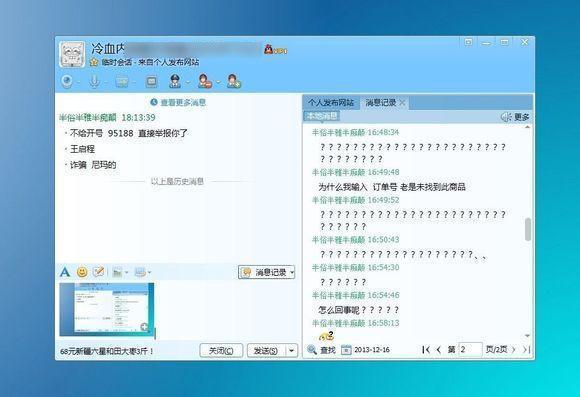Click the message records scrollbar thumb
The width and height of the screenshot is (580, 397).
528,229
